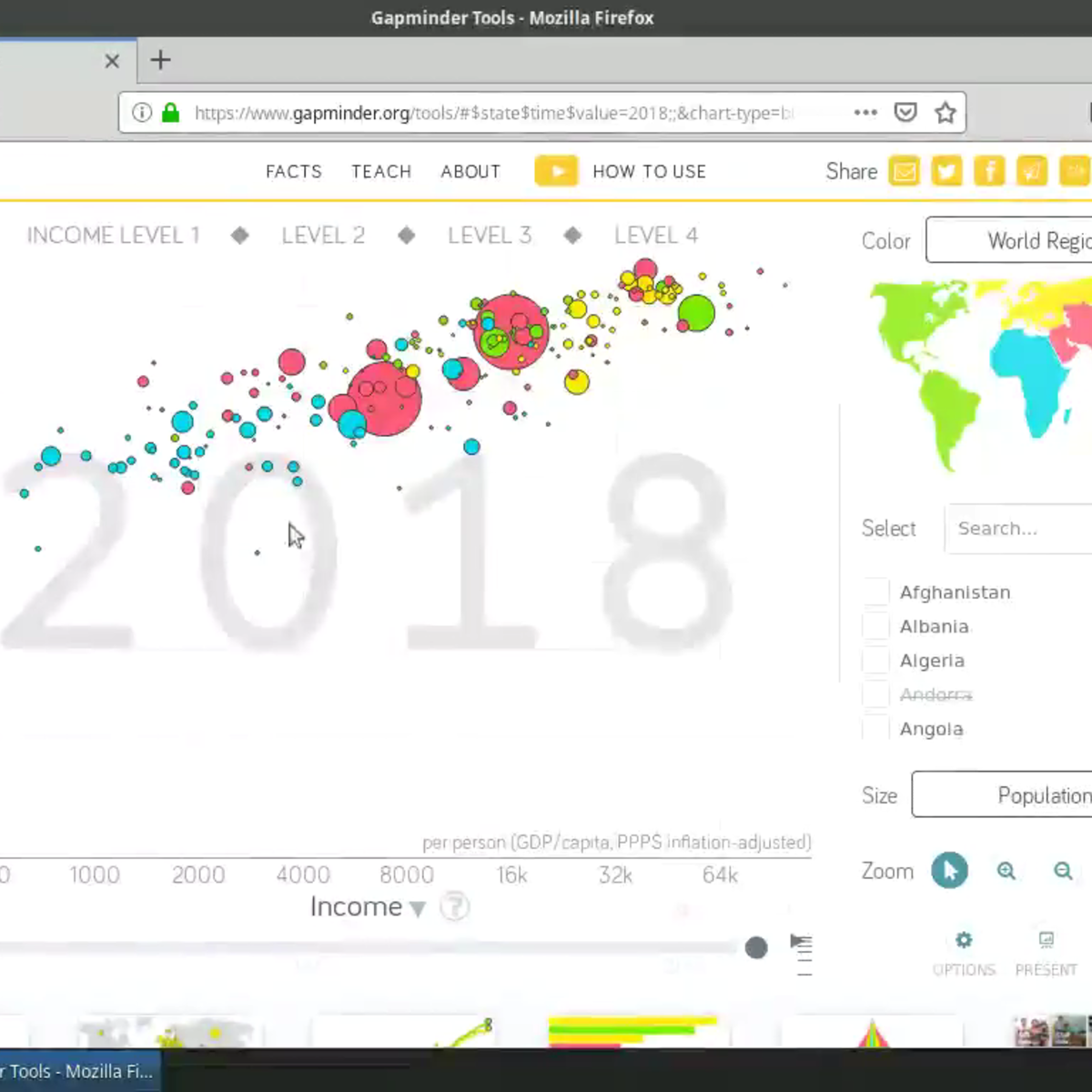Screen dimensions: 1092x1092
Task: Play the How To Use video icon
Action: (x=556, y=170)
